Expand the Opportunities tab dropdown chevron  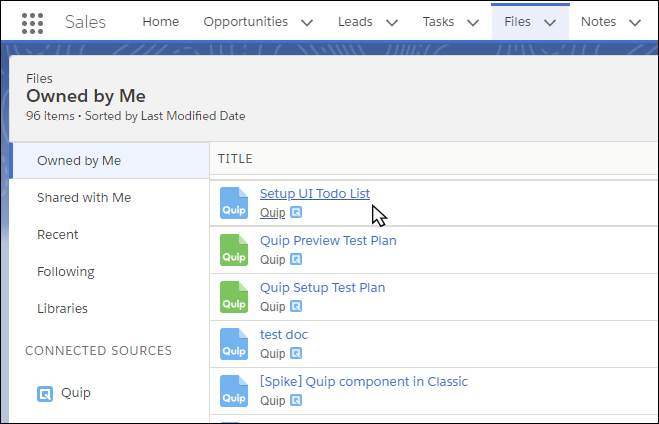pos(307,23)
